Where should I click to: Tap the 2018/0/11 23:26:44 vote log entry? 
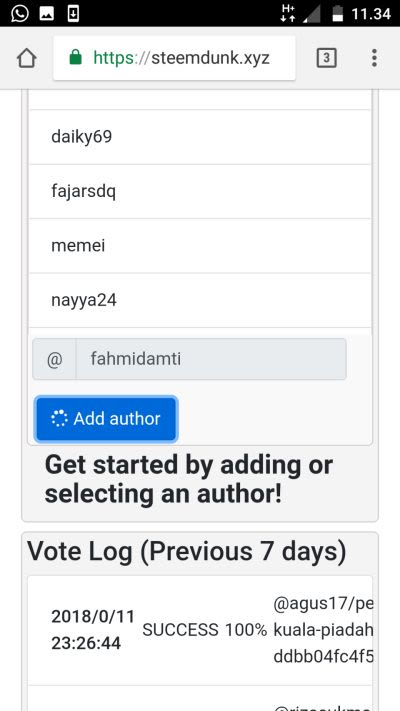[x=93, y=630]
